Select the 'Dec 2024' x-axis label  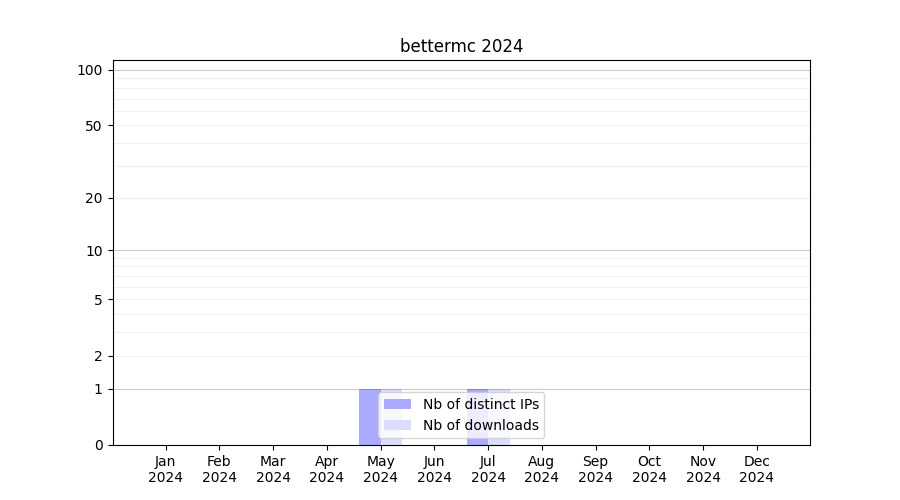coord(756,469)
